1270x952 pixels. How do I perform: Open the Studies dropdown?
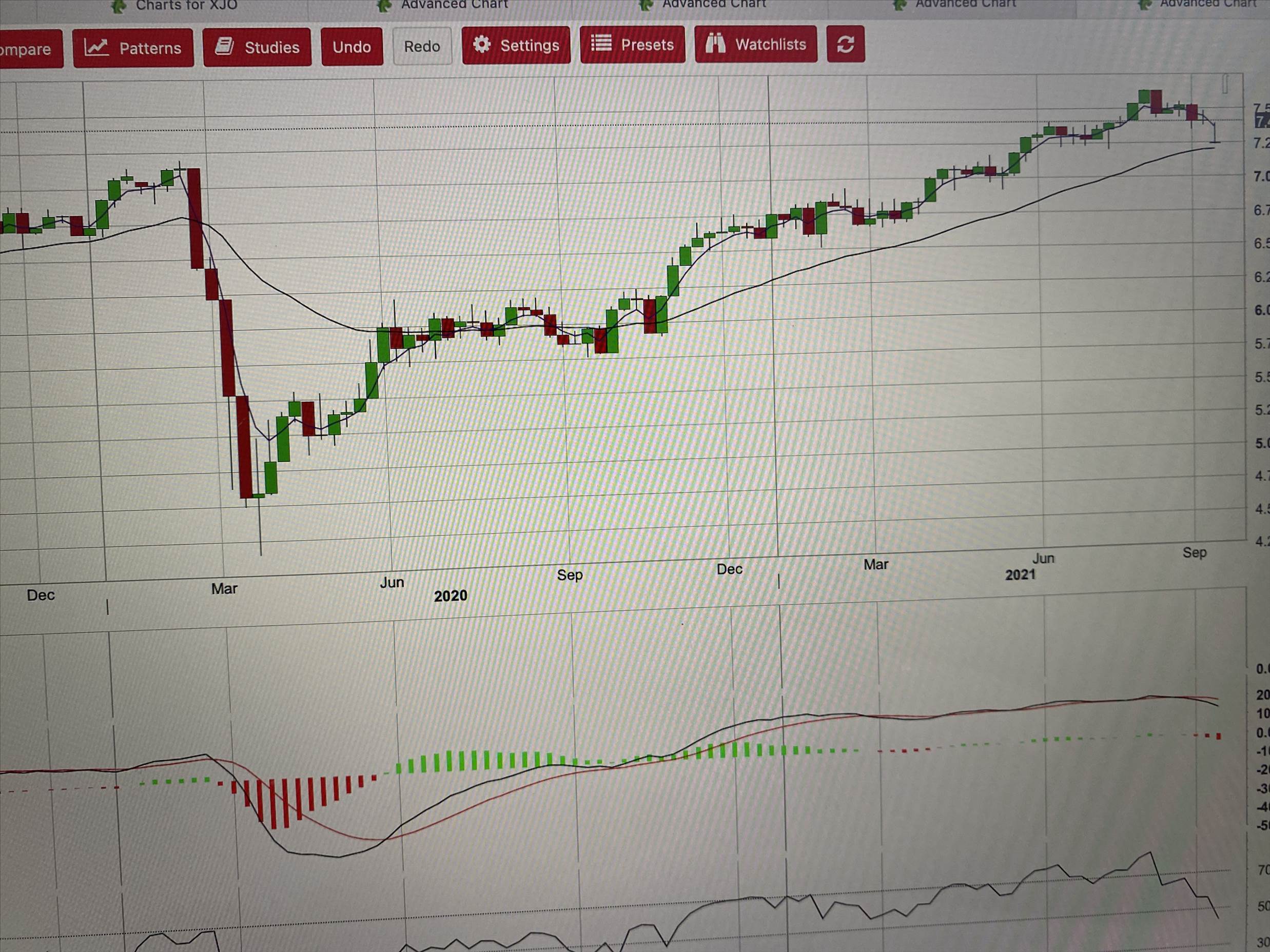pos(257,47)
